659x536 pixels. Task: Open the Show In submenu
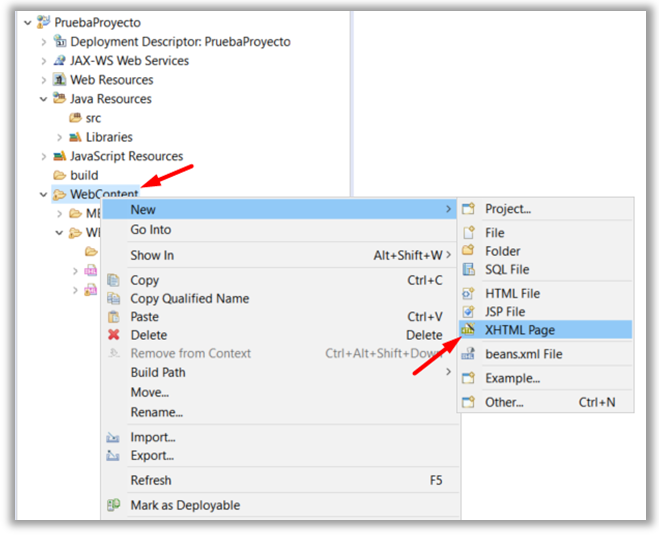pyautogui.click(x=151, y=255)
